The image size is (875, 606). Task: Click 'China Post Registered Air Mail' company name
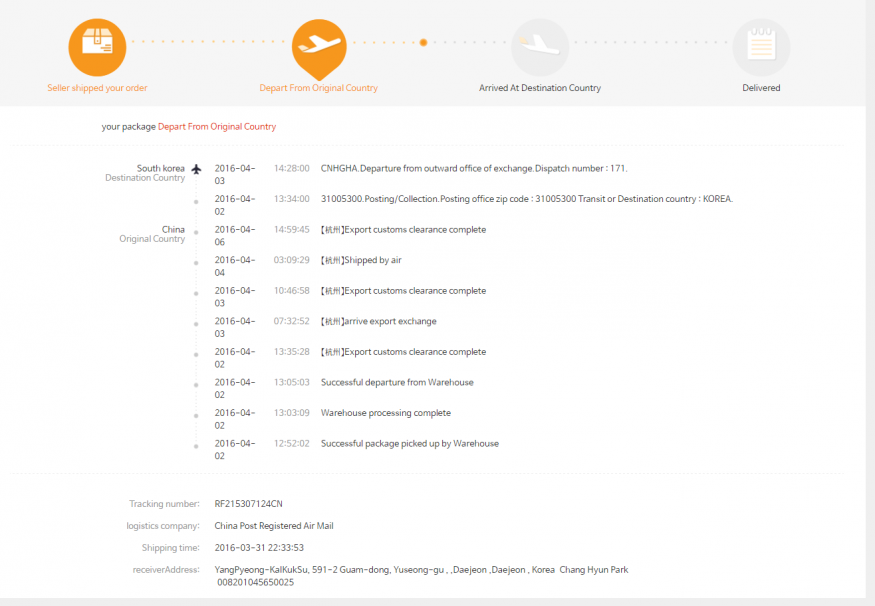(274, 526)
